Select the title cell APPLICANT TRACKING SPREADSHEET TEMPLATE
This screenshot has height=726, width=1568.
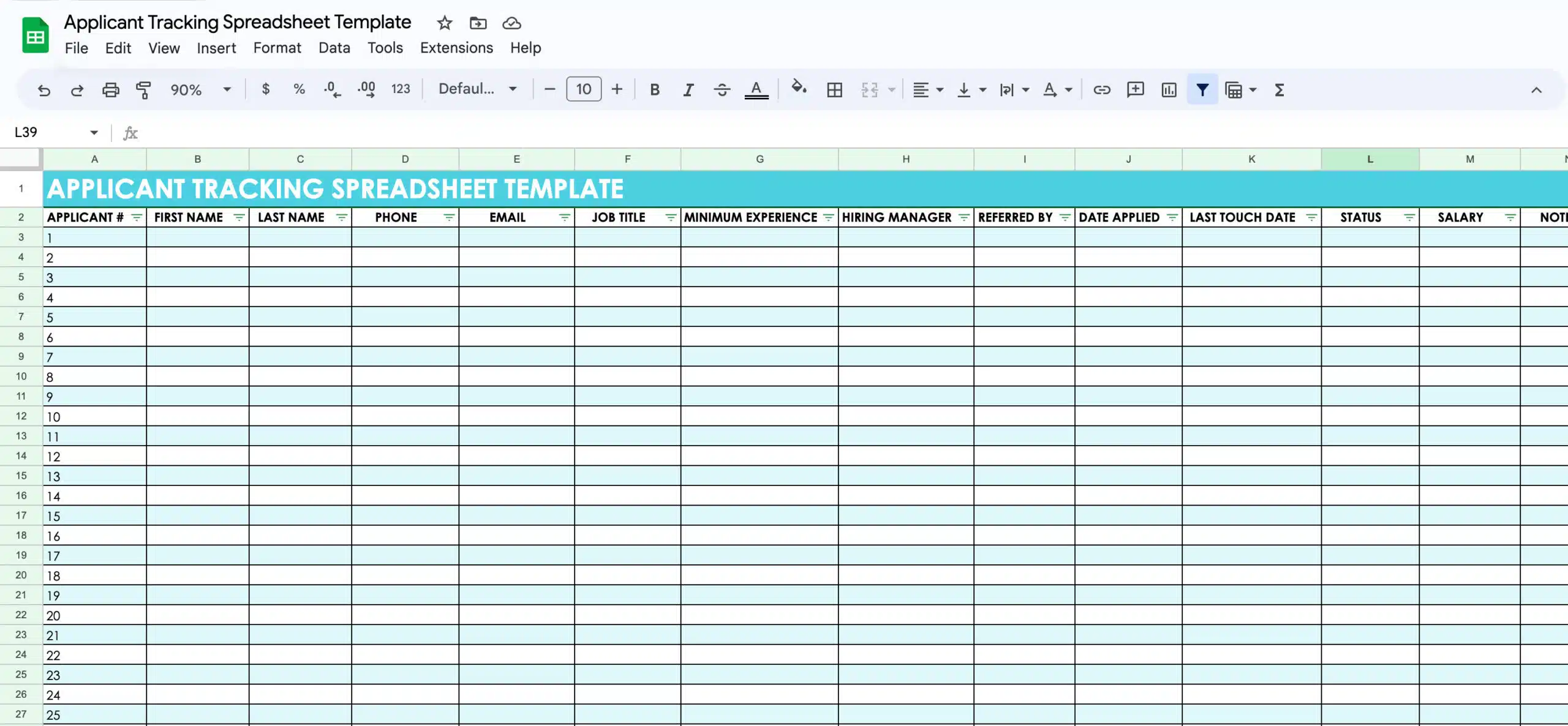coord(805,189)
